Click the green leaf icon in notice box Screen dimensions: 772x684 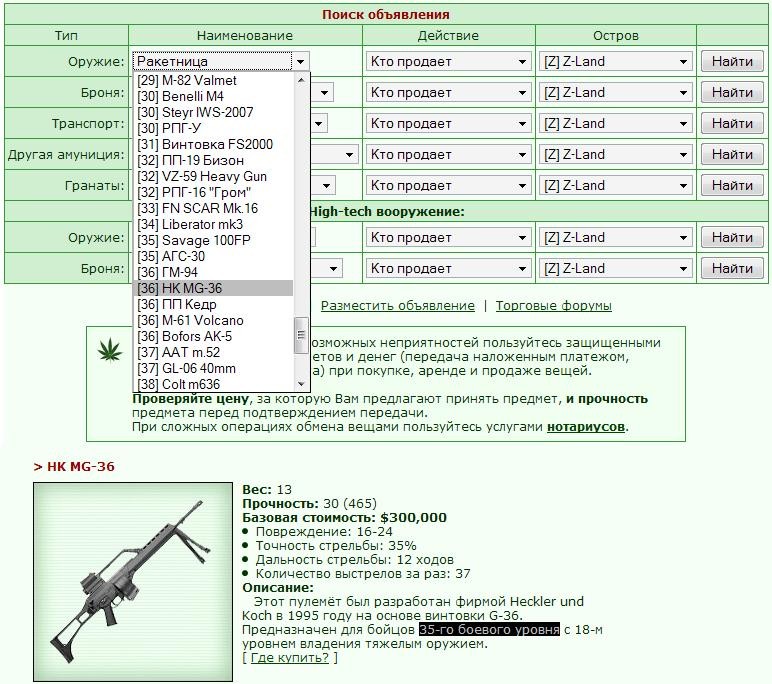[x=110, y=349]
